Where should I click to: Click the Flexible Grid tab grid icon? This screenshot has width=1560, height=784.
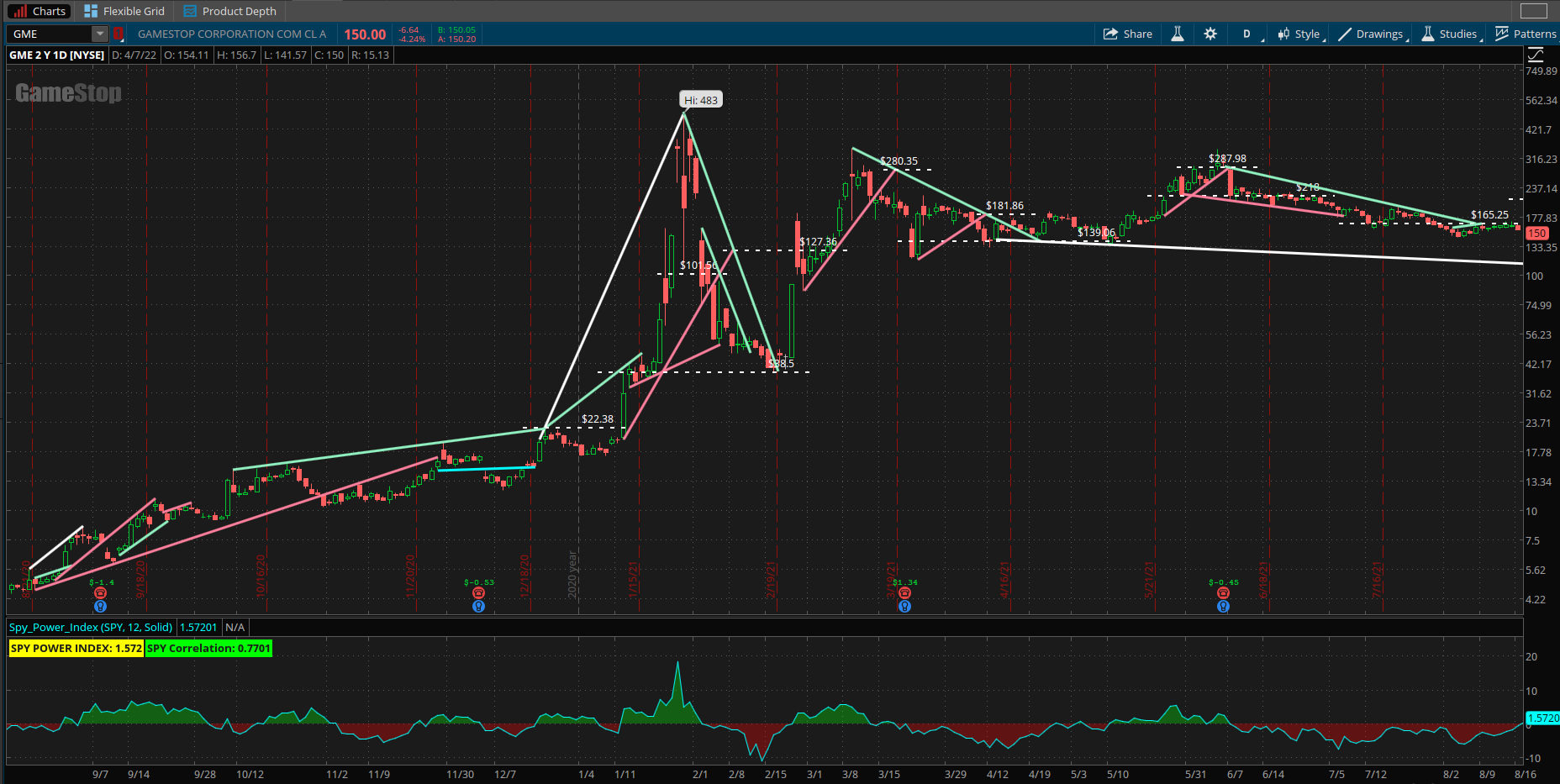pos(91,11)
